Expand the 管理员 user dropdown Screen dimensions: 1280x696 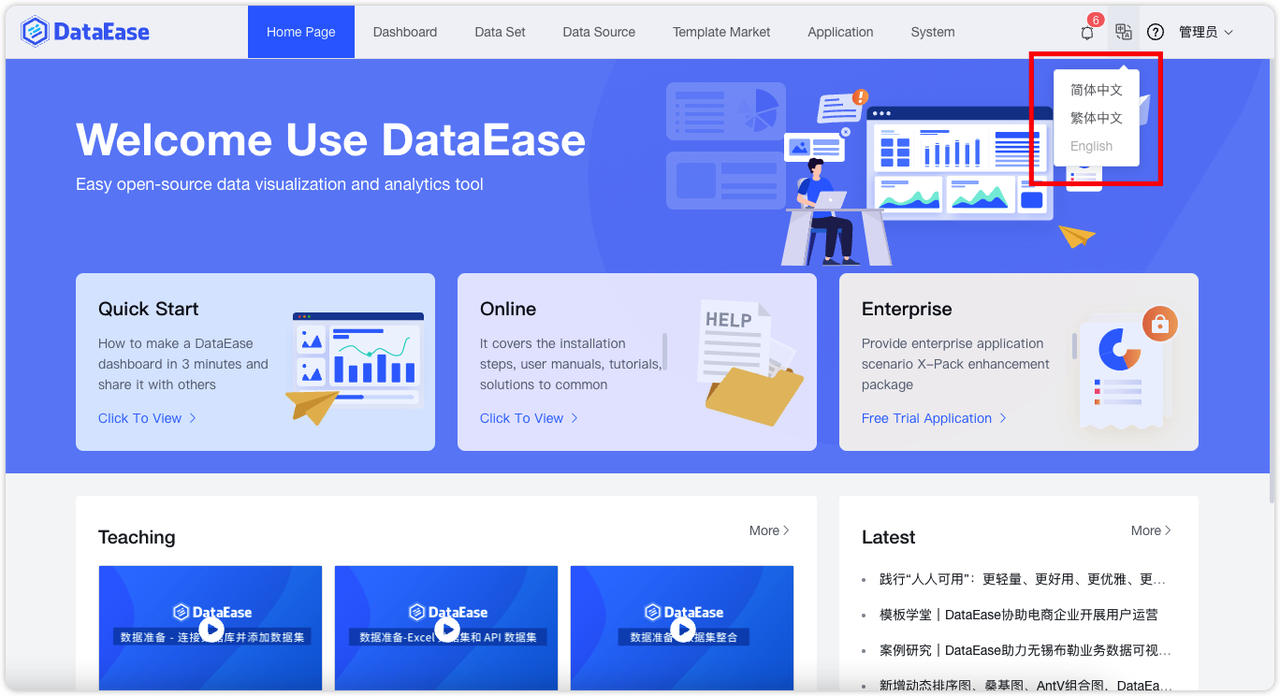(x=1205, y=32)
